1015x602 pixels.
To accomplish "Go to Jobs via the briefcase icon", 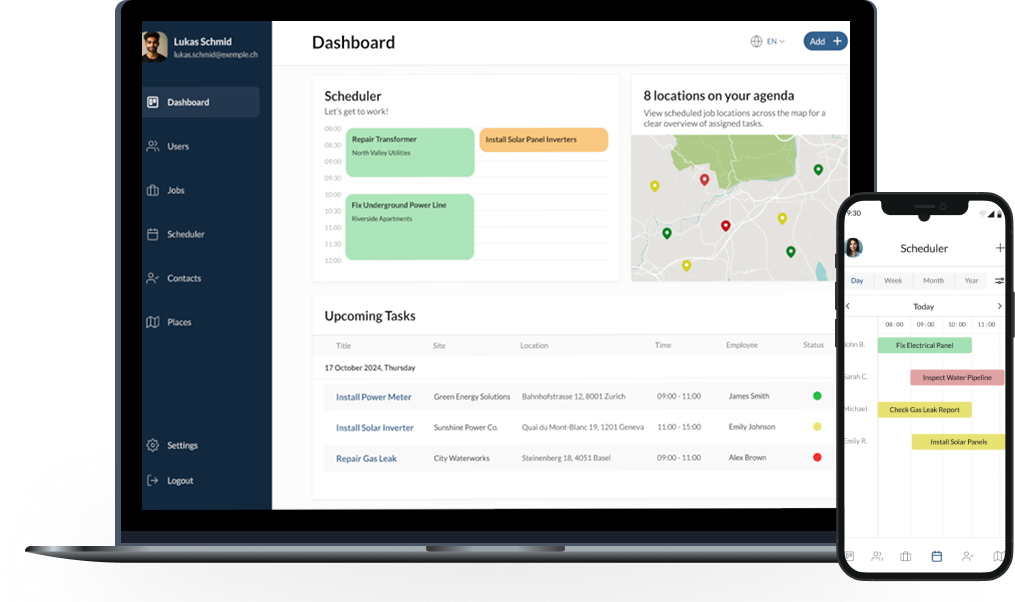I will [x=153, y=190].
